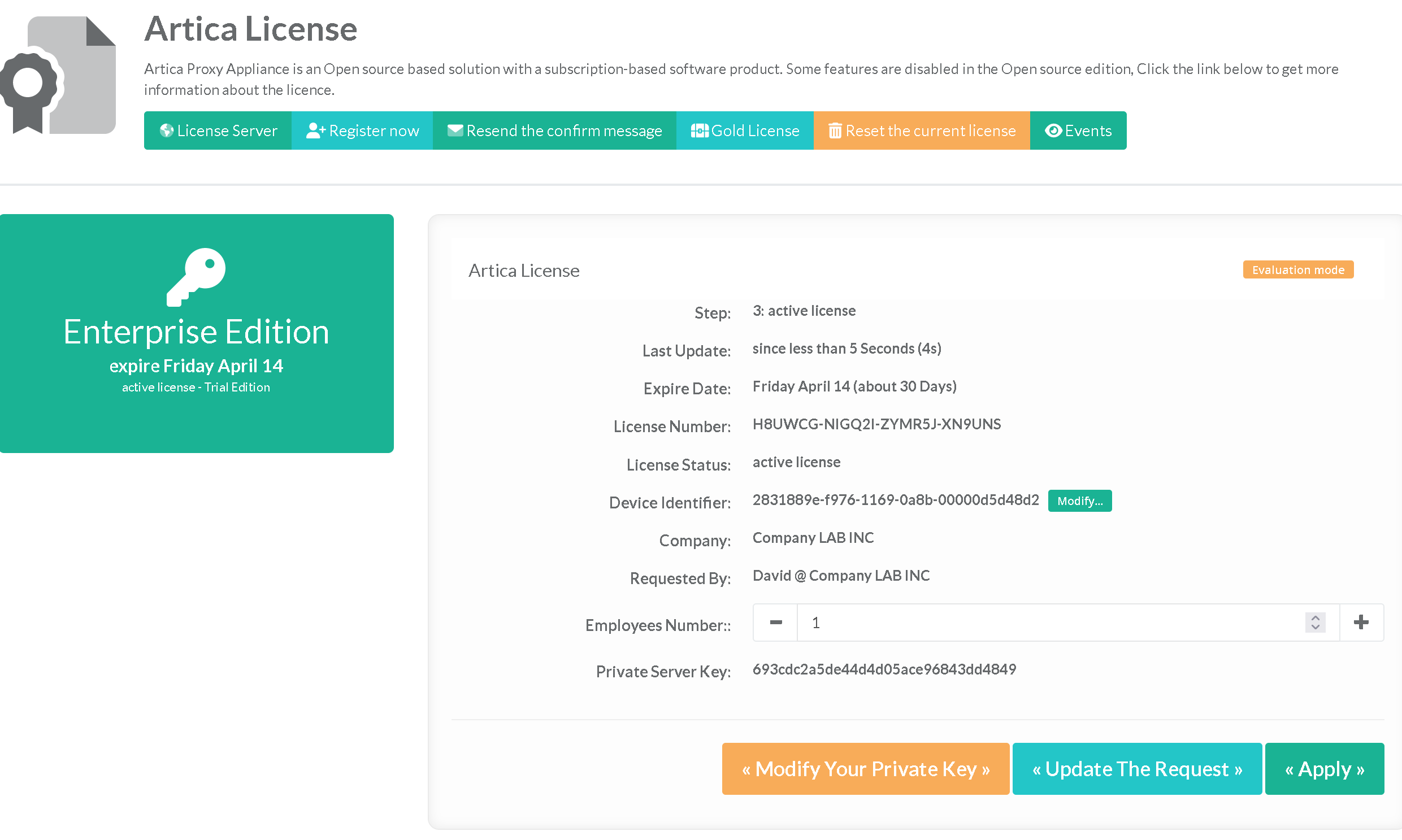Click Modify Your Private Key button
The width and height of the screenshot is (1402, 840).
[865, 769]
